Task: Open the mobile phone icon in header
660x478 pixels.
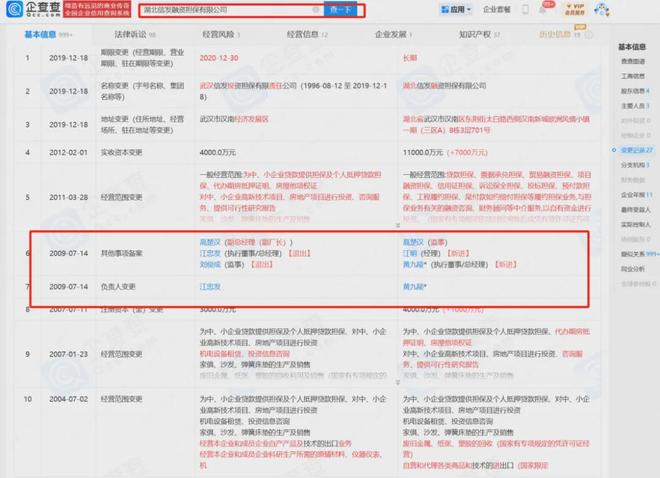Action: pos(525,9)
